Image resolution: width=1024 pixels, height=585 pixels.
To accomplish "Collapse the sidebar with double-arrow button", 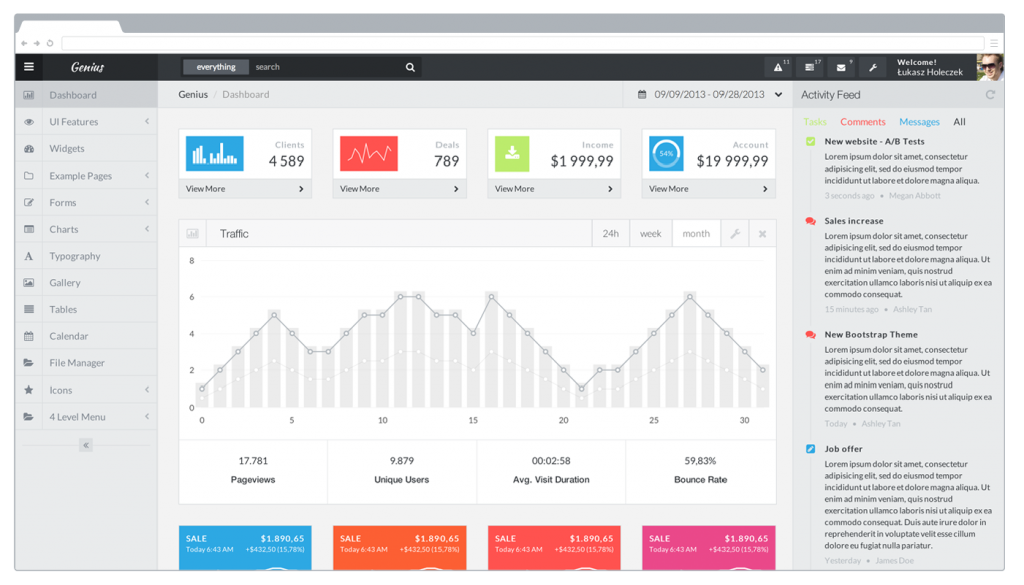I will [x=86, y=445].
